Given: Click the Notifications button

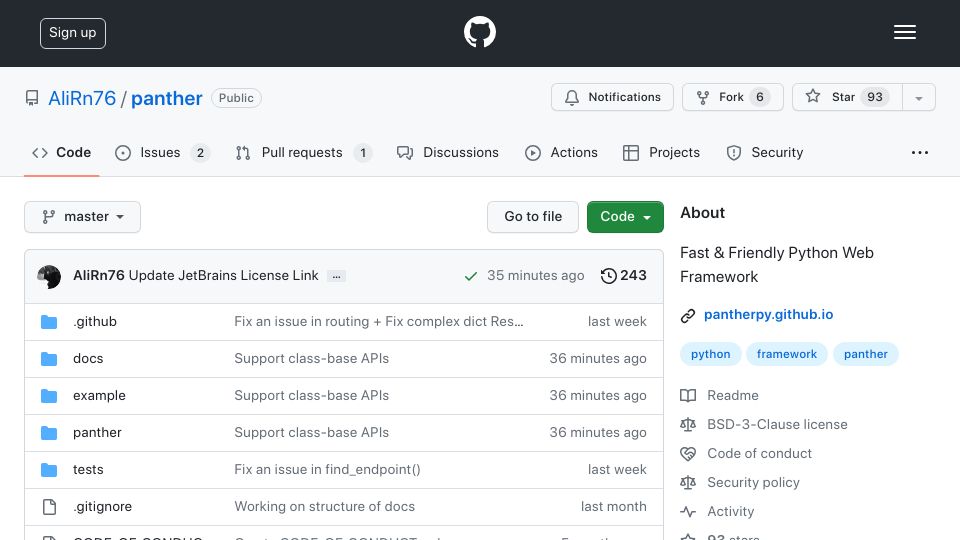Looking at the screenshot, I should point(612,97).
